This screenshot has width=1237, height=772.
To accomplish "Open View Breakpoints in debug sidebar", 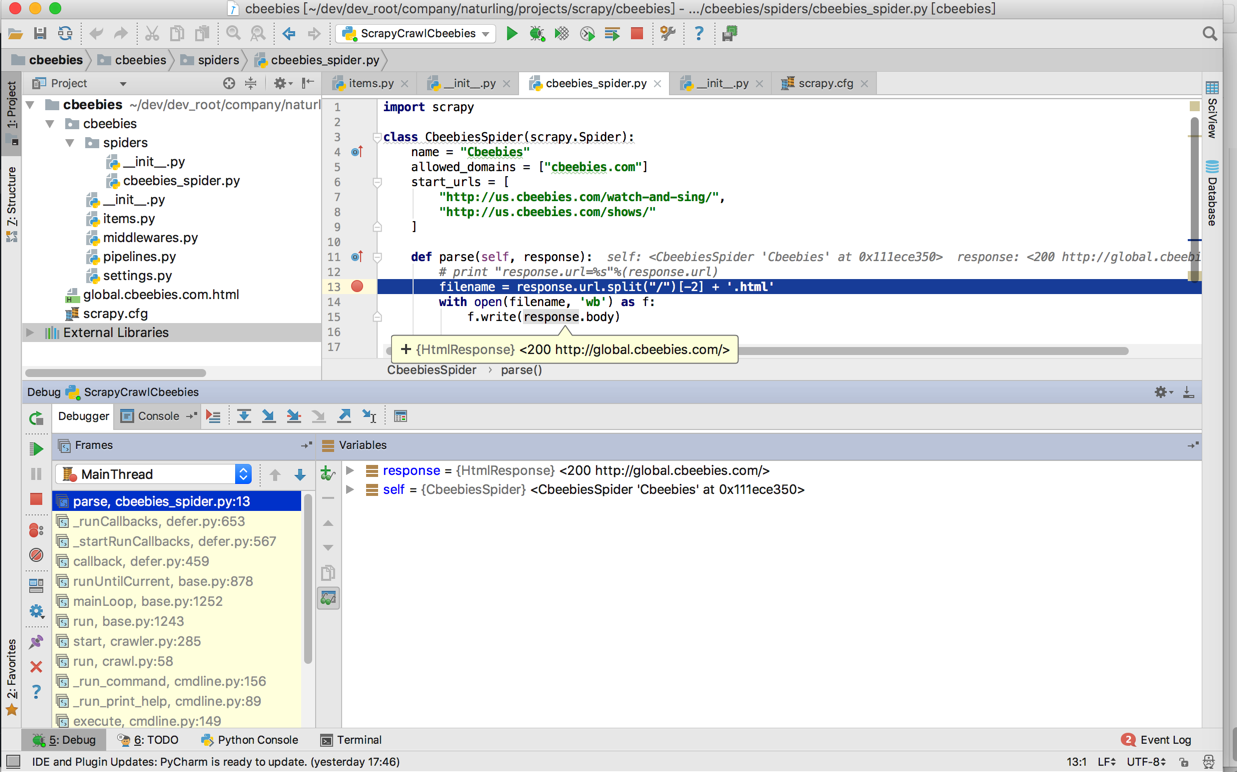I will pyautogui.click(x=36, y=530).
